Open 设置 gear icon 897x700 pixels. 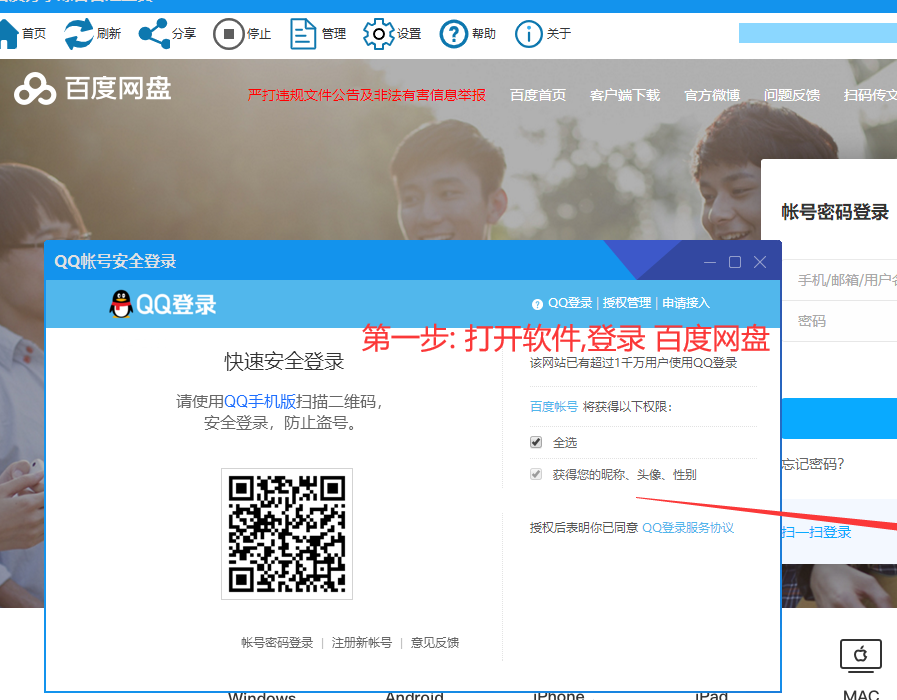378,34
